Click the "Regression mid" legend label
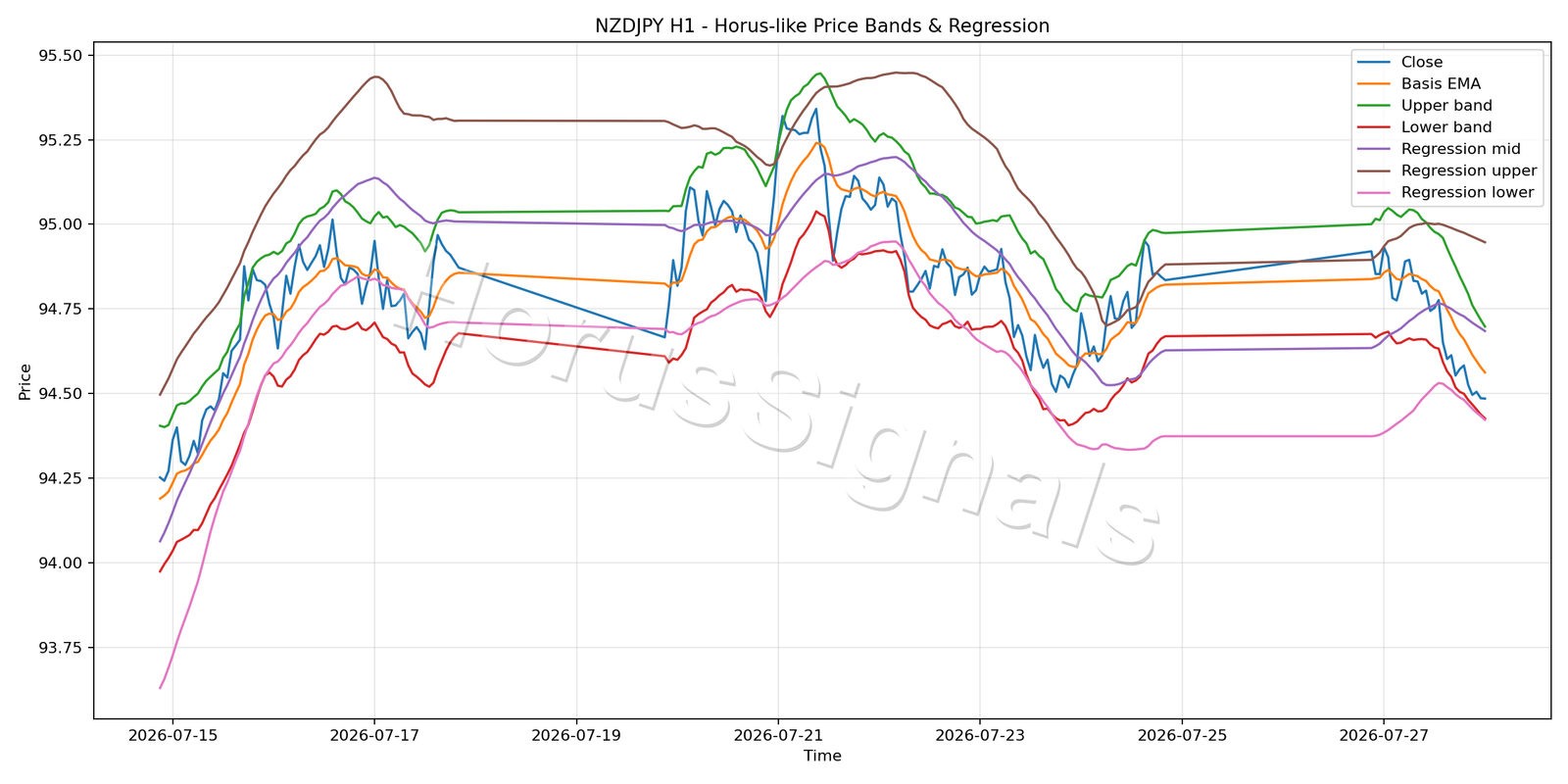1568x784 pixels. tap(1461, 149)
